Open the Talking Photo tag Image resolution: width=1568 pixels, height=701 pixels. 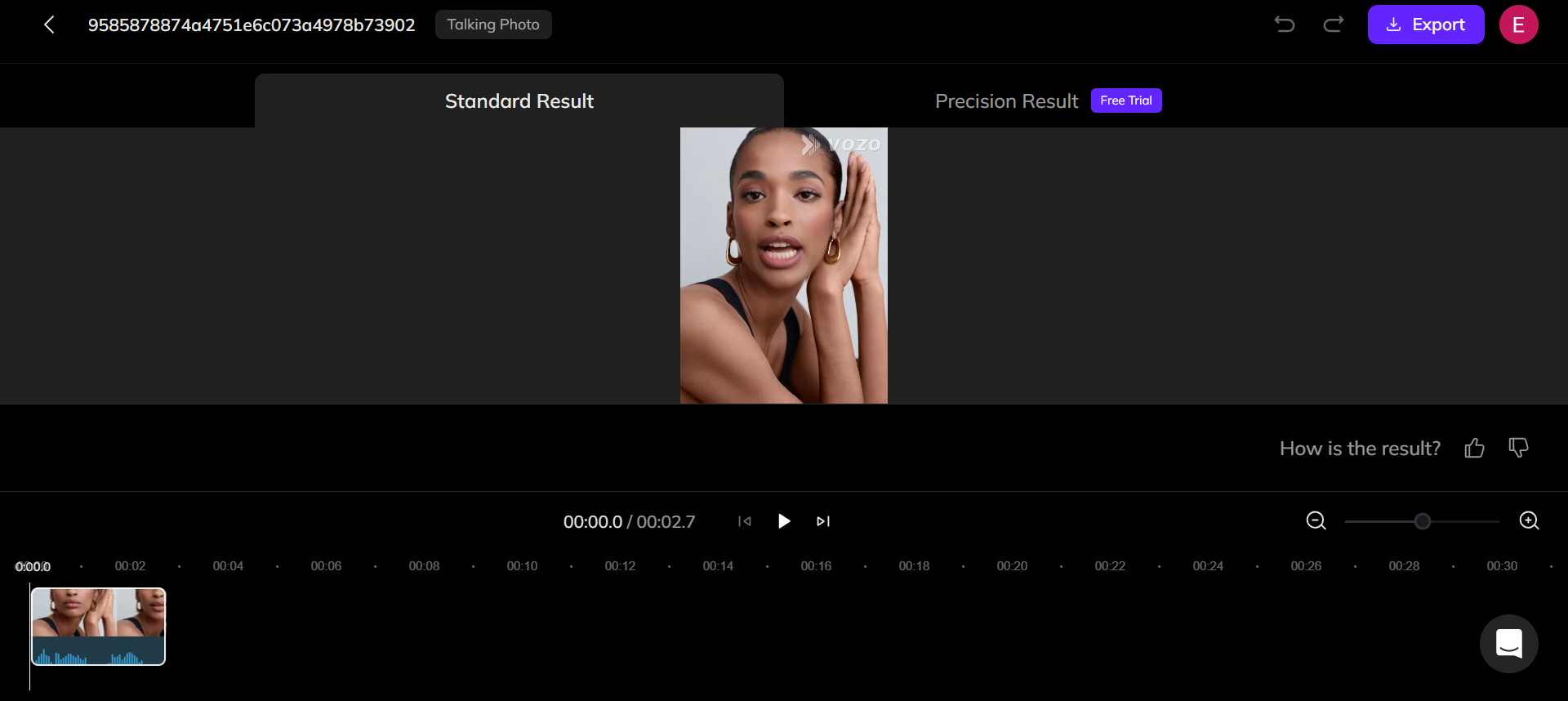pyautogui.click(x=493, y=25)
